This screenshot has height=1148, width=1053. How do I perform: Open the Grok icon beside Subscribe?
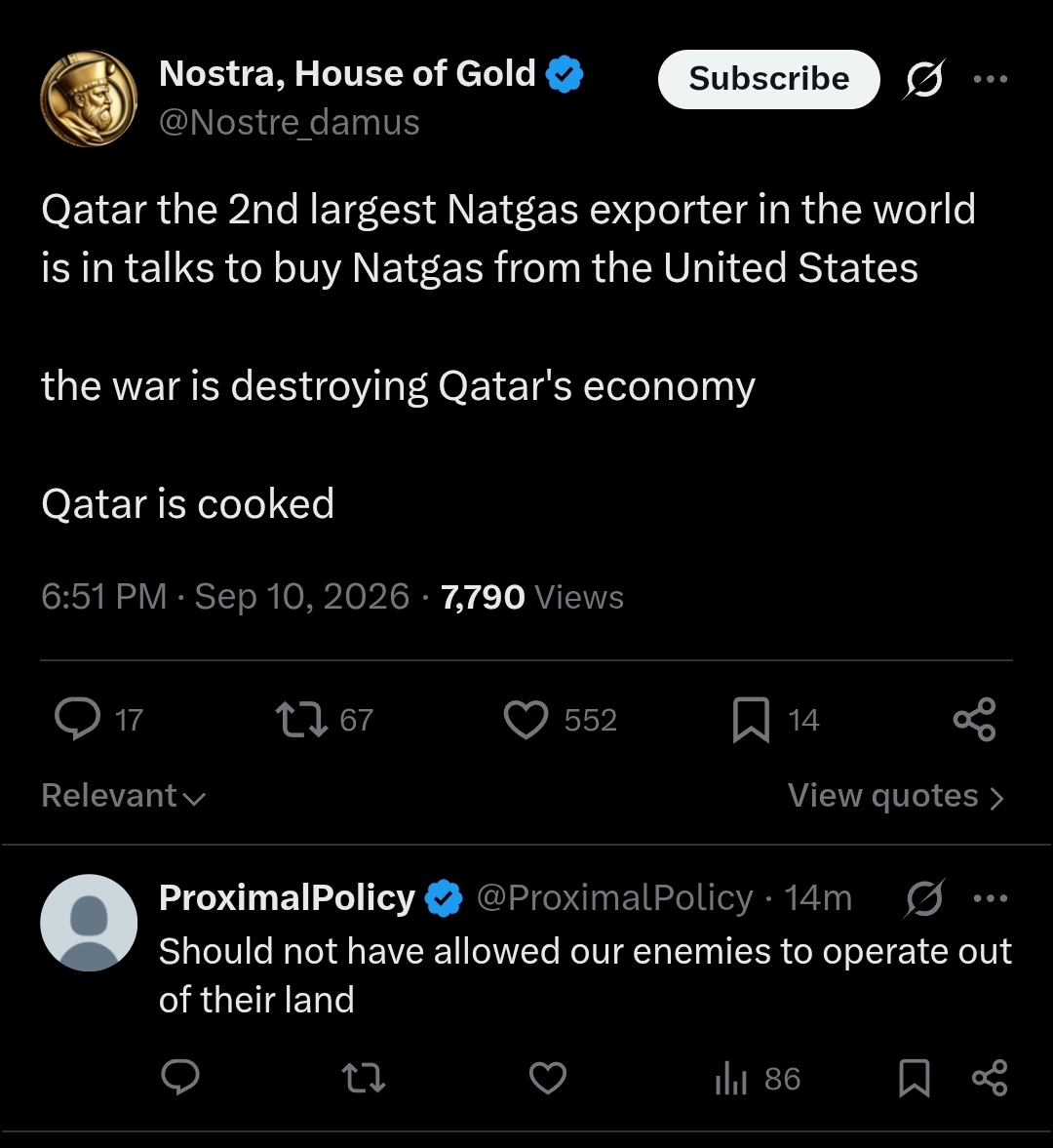point(924,79)
